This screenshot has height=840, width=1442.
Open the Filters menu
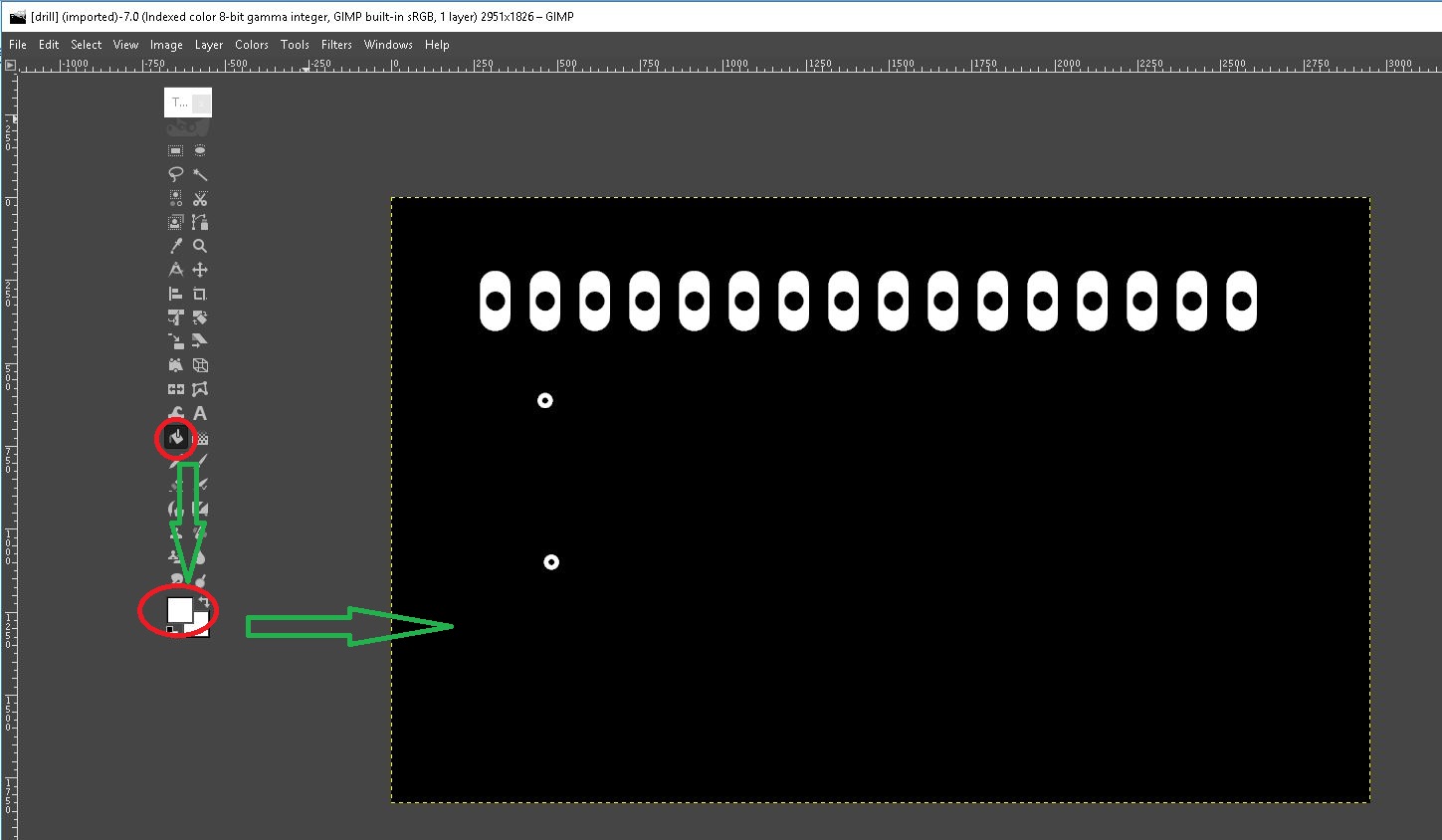[336, 45]
